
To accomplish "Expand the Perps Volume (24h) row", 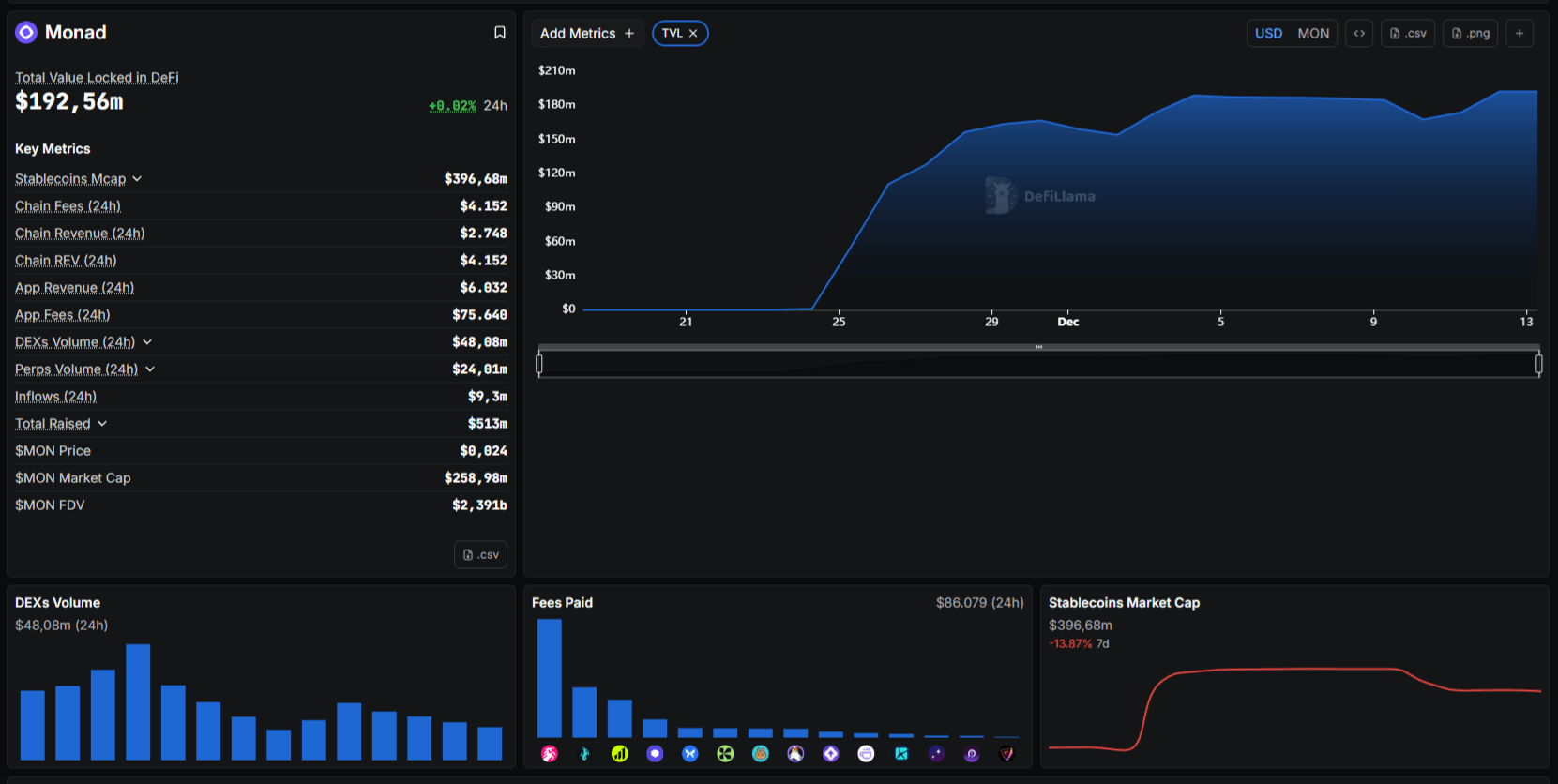I will (x=150, y=369).
